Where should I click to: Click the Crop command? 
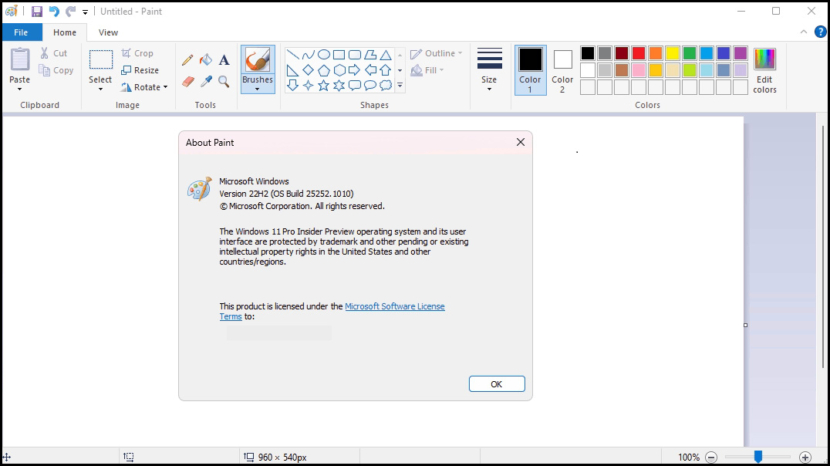138,53
